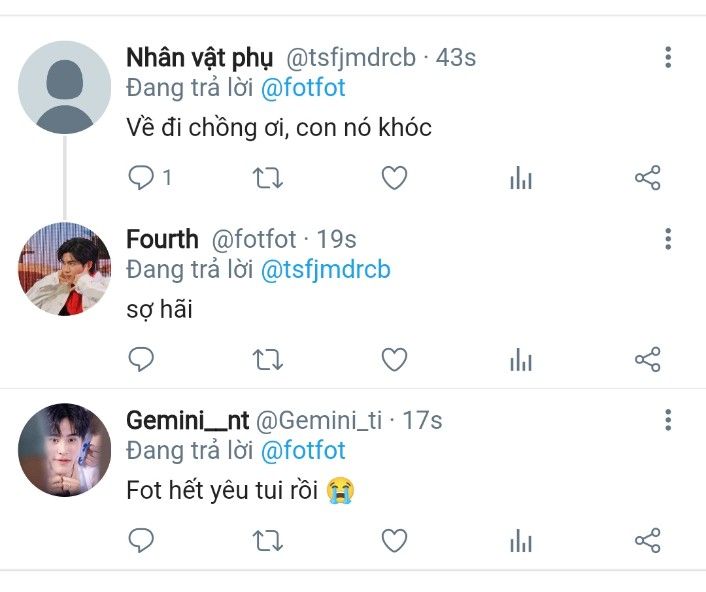Open the Nhân vật phụ display name
The width and height of the screenshot is (706, 592).
(199, 58)
